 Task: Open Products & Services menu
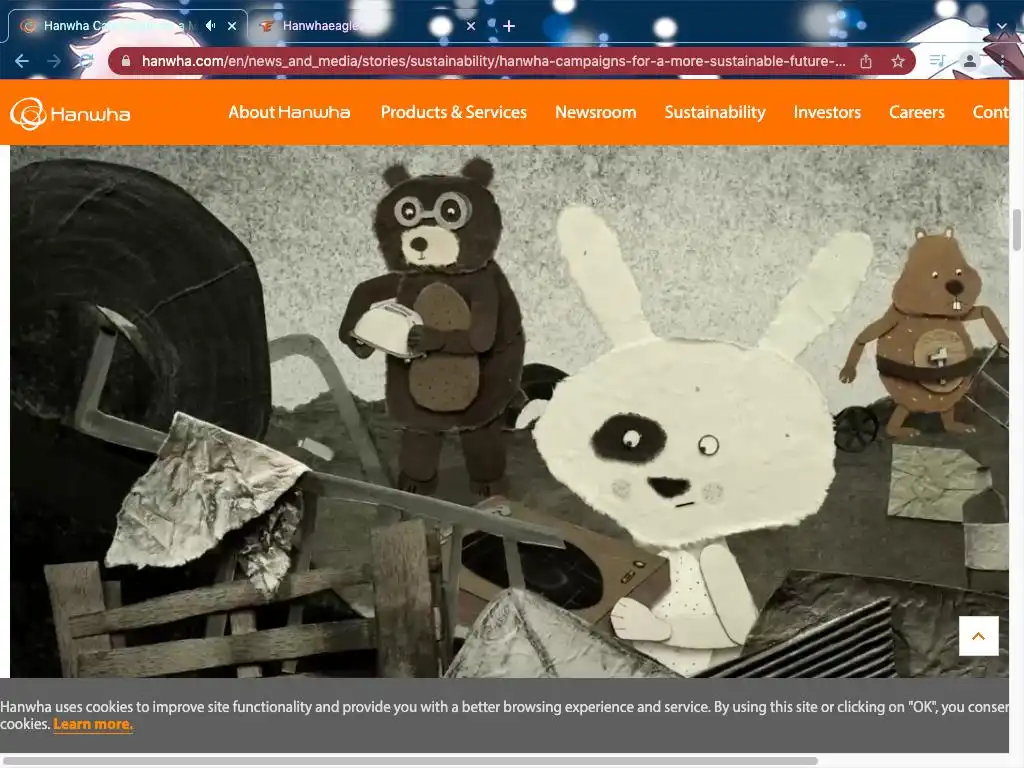(454, 112)
